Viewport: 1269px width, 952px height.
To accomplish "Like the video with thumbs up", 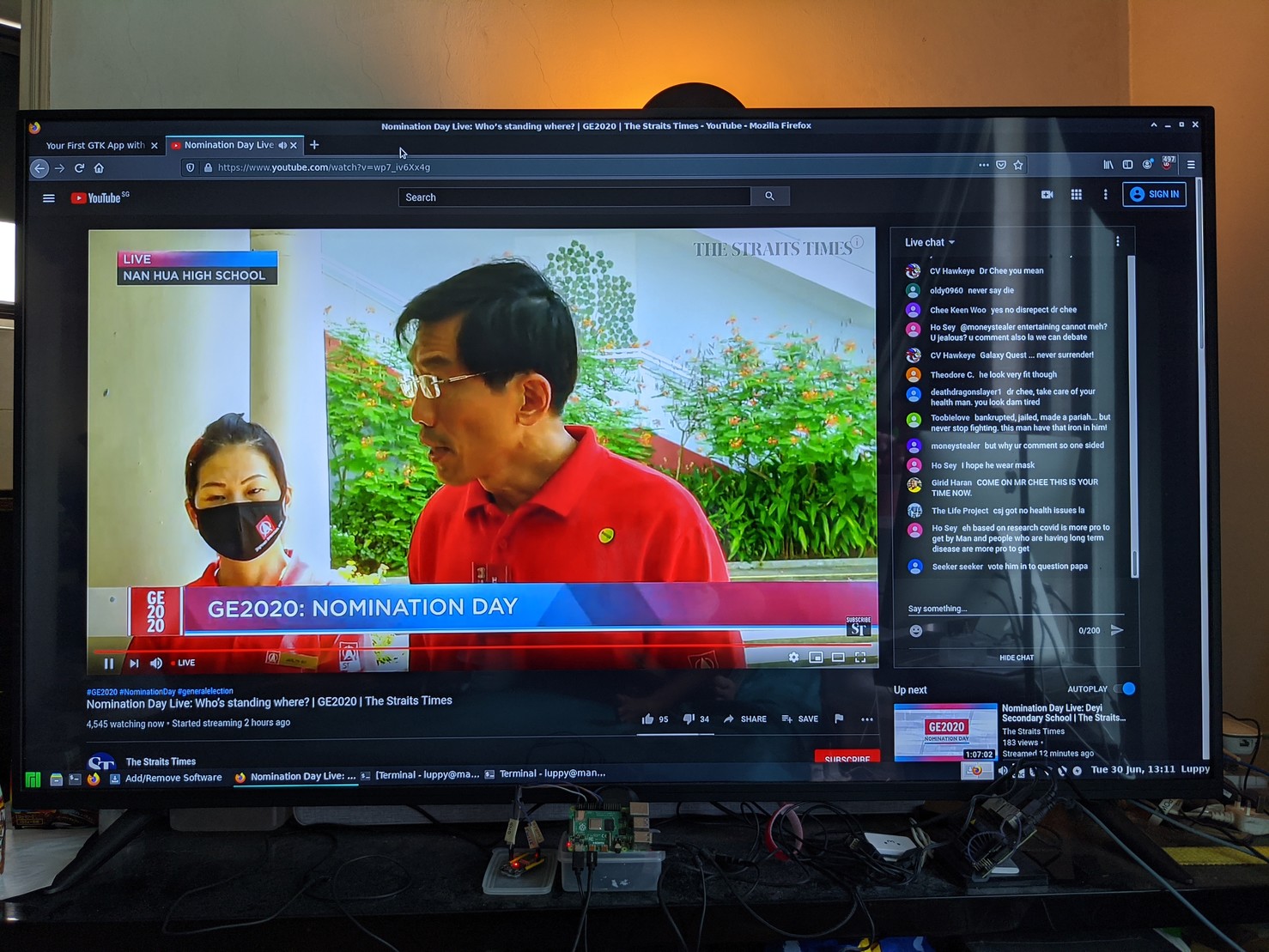I will 648,719.
